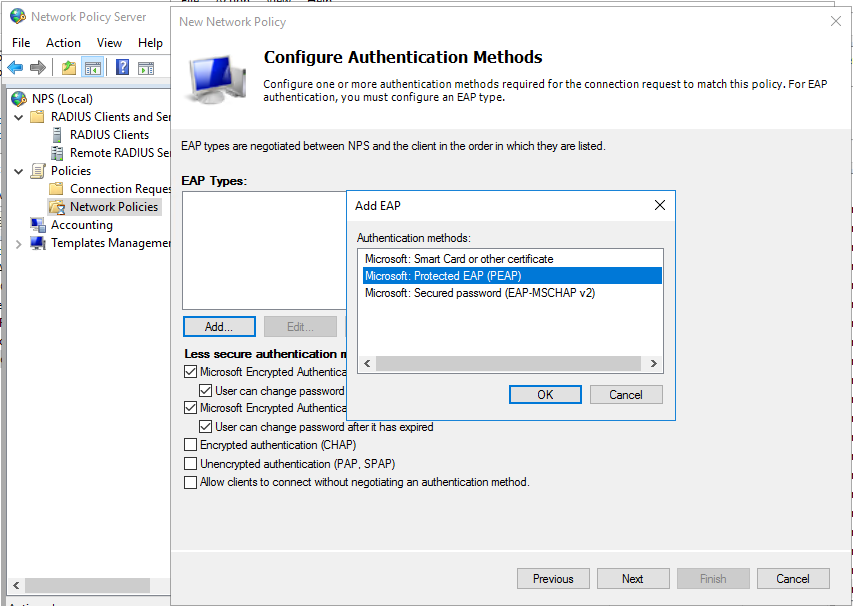This screenshot has width=853, height=606.
Task: Select the Policies tree label
Action: click(x=71, y=171)
